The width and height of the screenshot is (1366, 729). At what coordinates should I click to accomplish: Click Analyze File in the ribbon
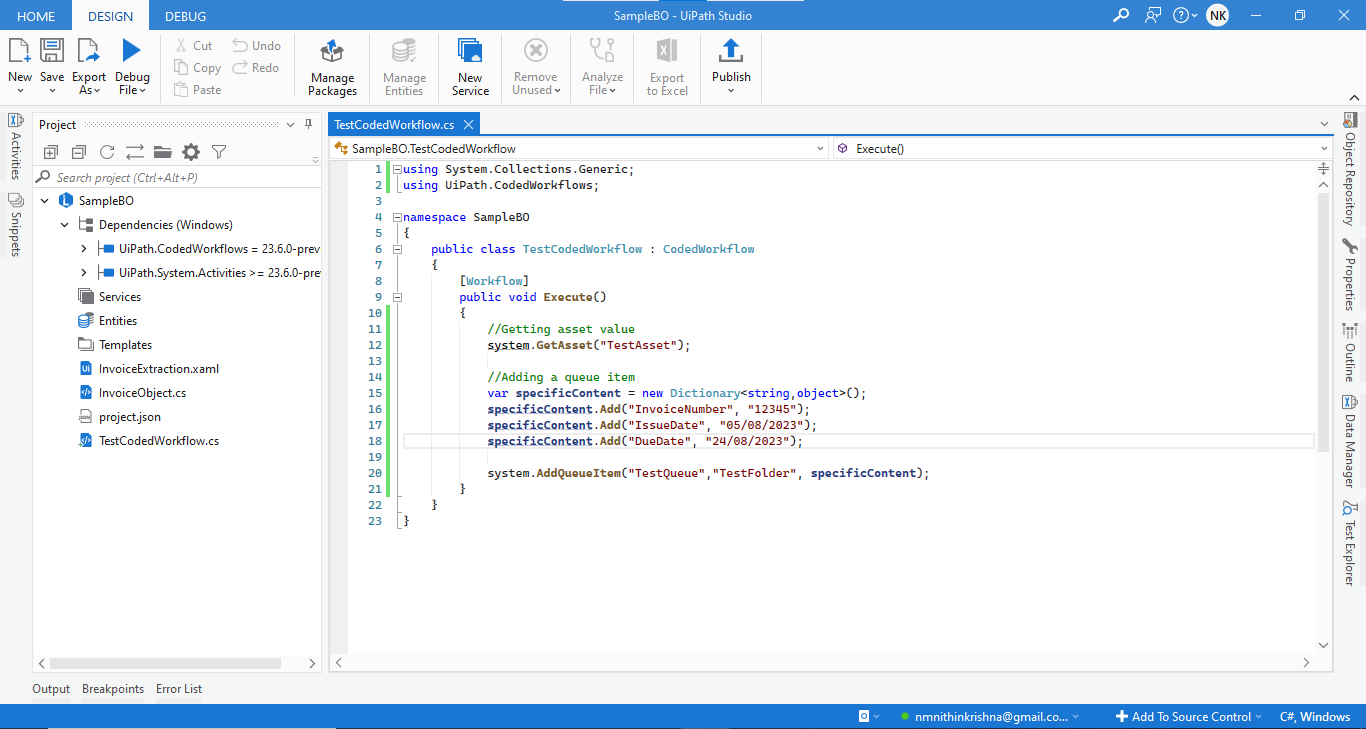click(x=602, y=66)
